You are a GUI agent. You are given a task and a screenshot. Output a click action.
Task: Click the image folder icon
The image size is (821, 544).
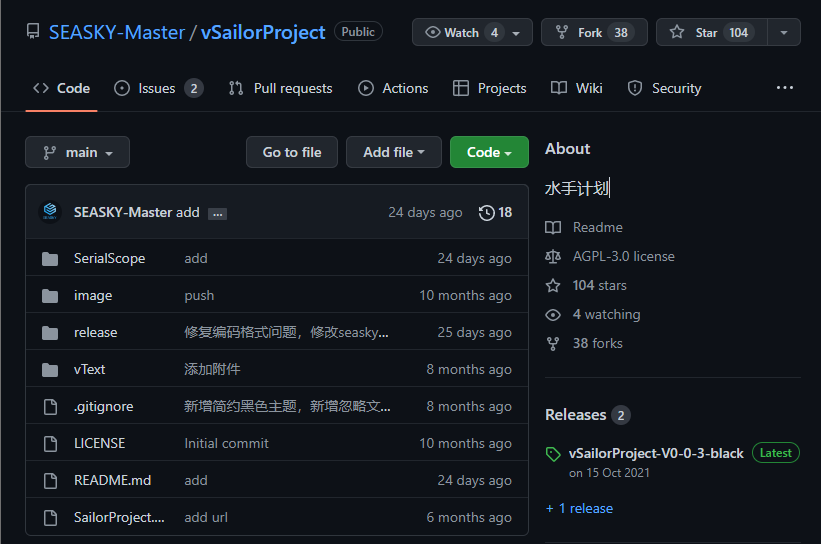(x=50, y=296)
